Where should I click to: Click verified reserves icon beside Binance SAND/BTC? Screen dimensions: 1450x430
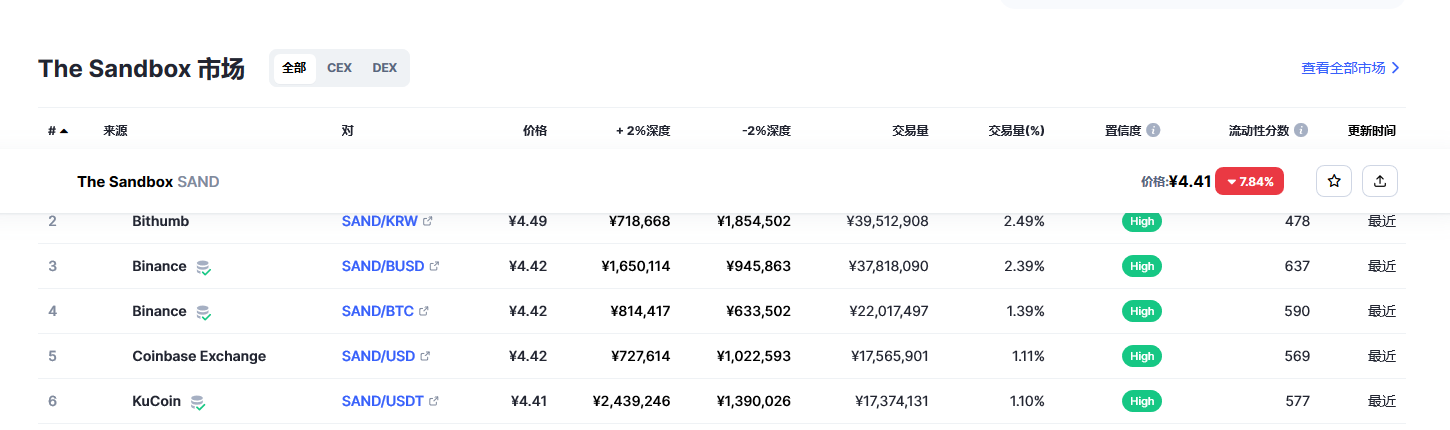tap(203, 312)
